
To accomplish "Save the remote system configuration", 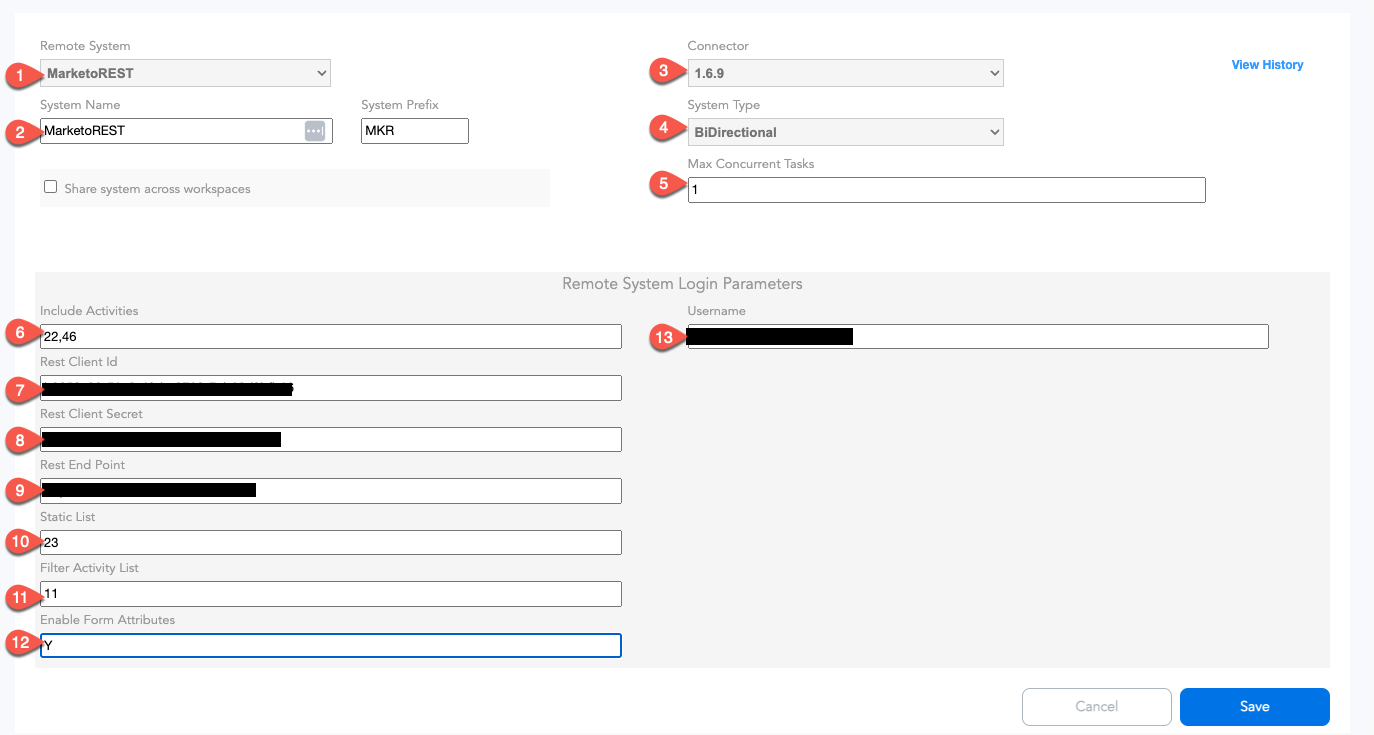I will pyautogui.click(x=1254, y=706).
